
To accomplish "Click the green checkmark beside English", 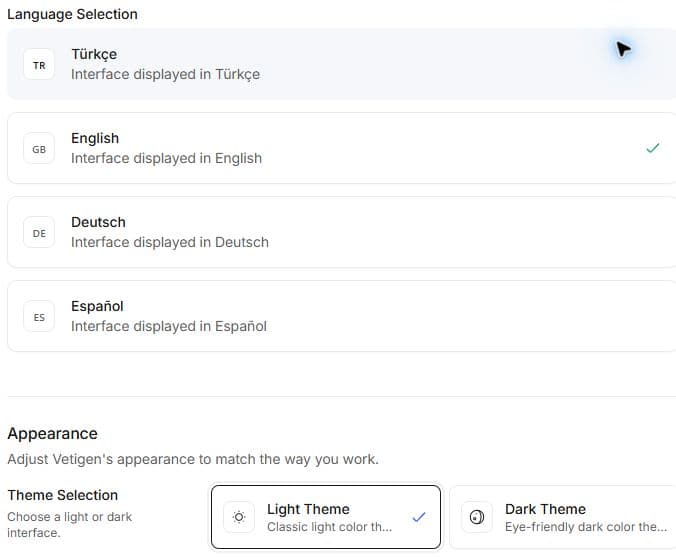I will click(x=653, y=148).
